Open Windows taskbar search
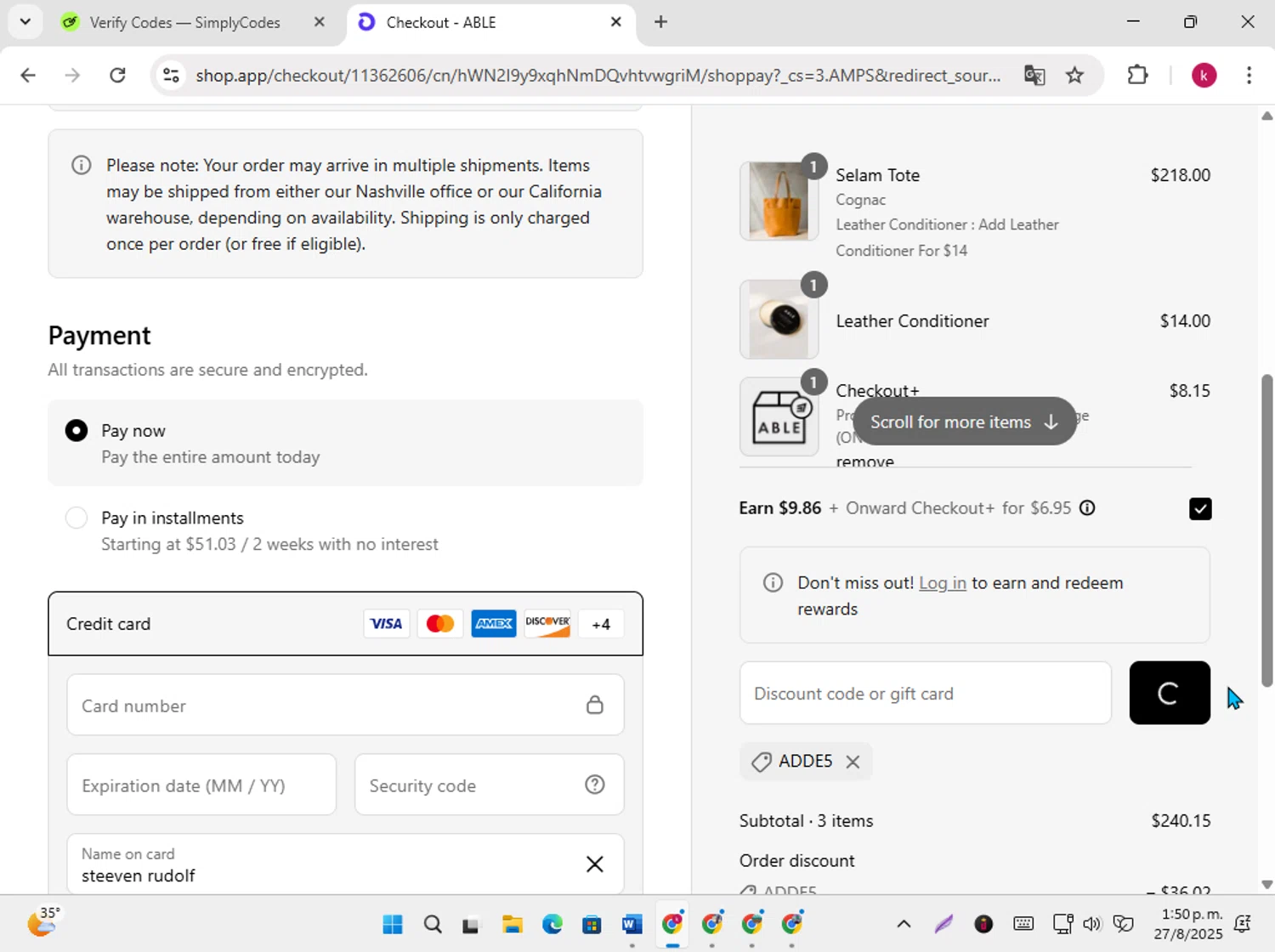Image resolution: width=1275 pixels, height=952 pixels. click(433, 924)
